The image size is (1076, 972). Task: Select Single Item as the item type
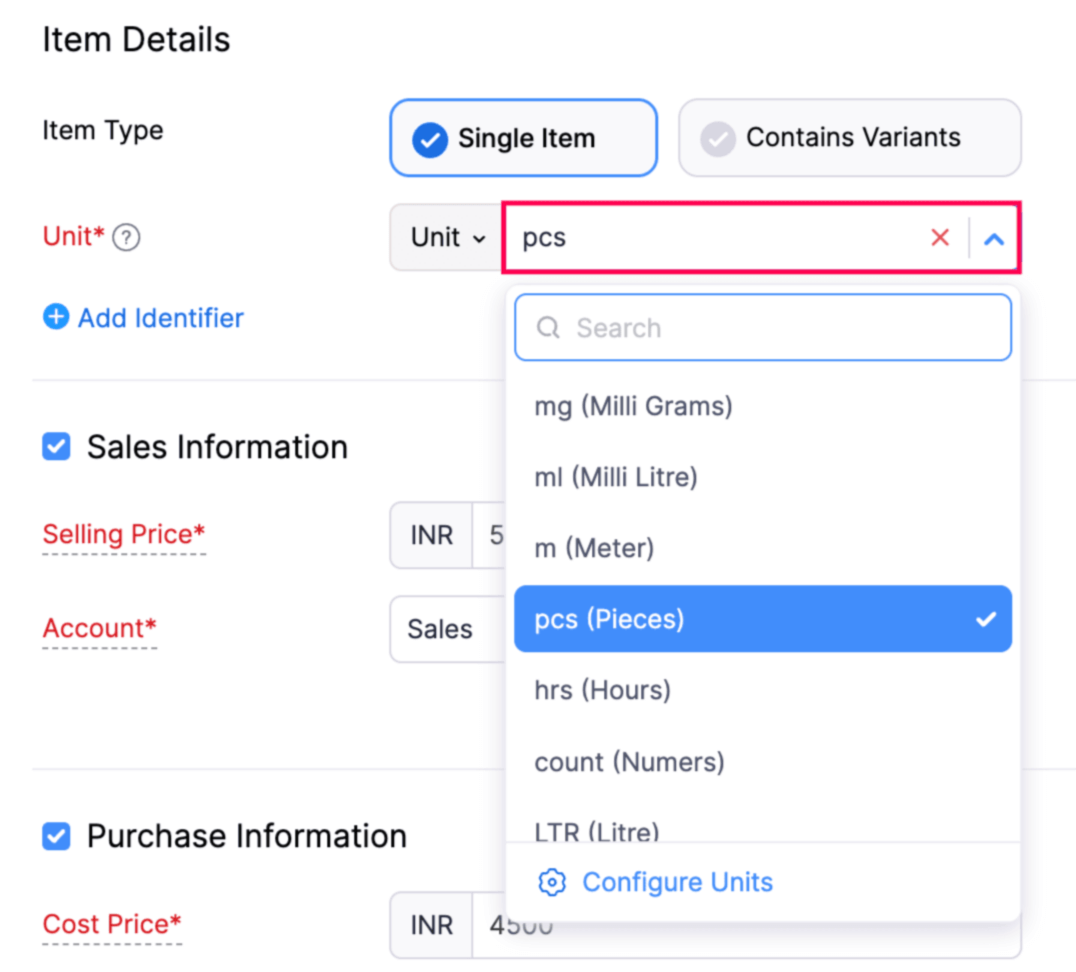522,138
